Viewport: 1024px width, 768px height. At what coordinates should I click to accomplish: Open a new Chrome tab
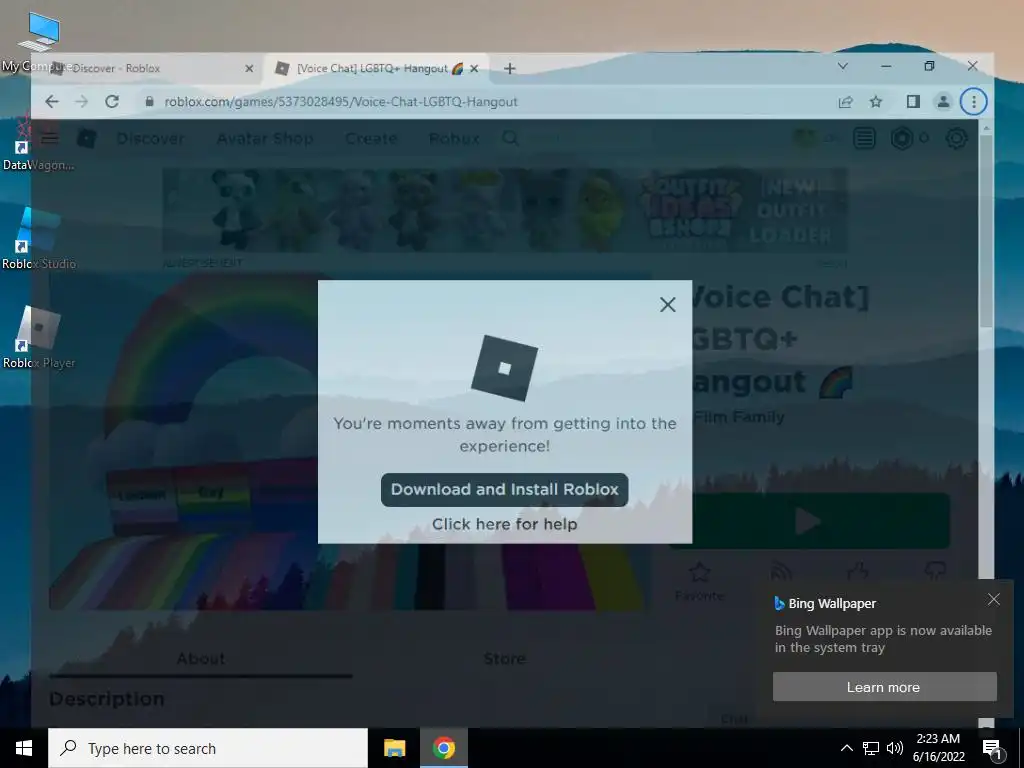click(509, 69)
